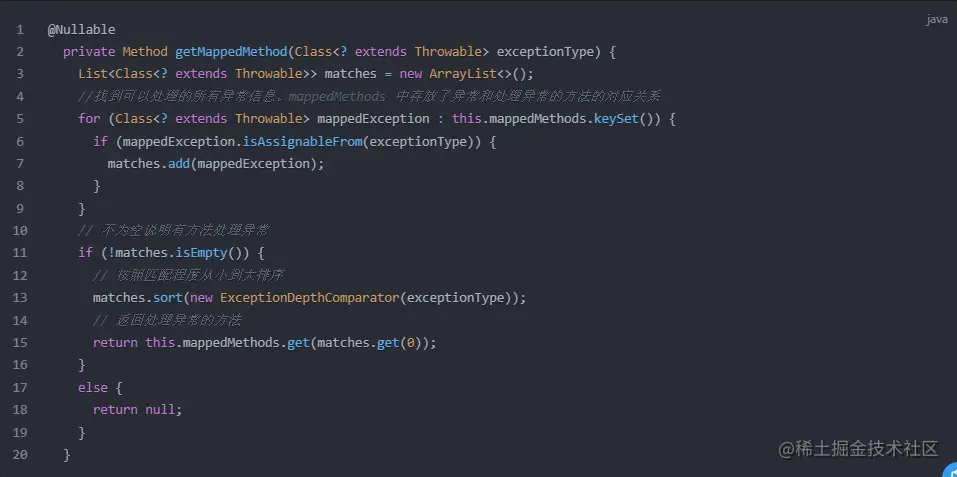The image size is (957, 477).
Task: Click the @Nullable annotation on line 1
Action: click(x=81, y=29)
